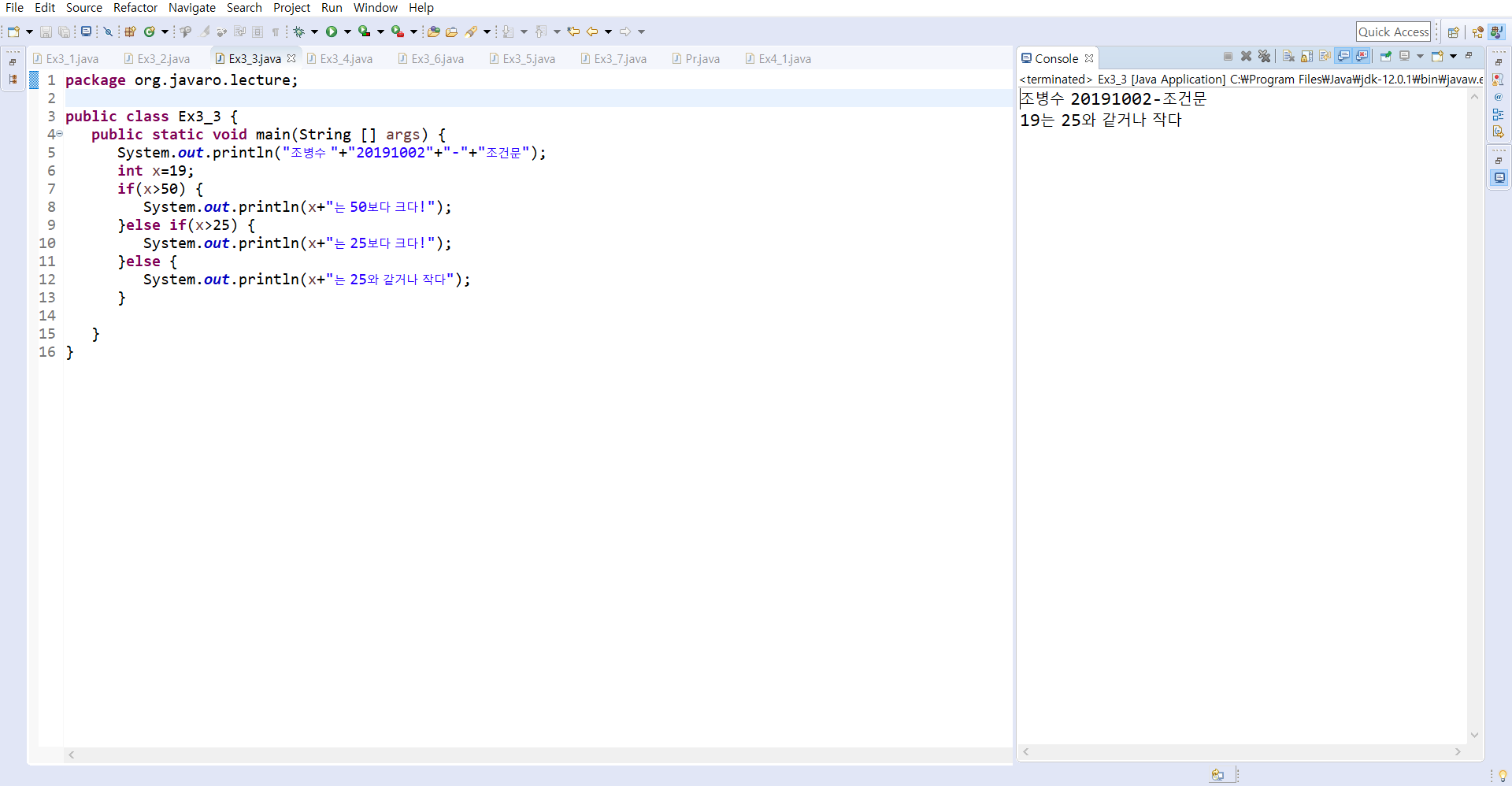This screenshot has width=1512, height=786.
Task: Click the Pin Console icon
Action: pyautogui.click(x=1386, y=56)
